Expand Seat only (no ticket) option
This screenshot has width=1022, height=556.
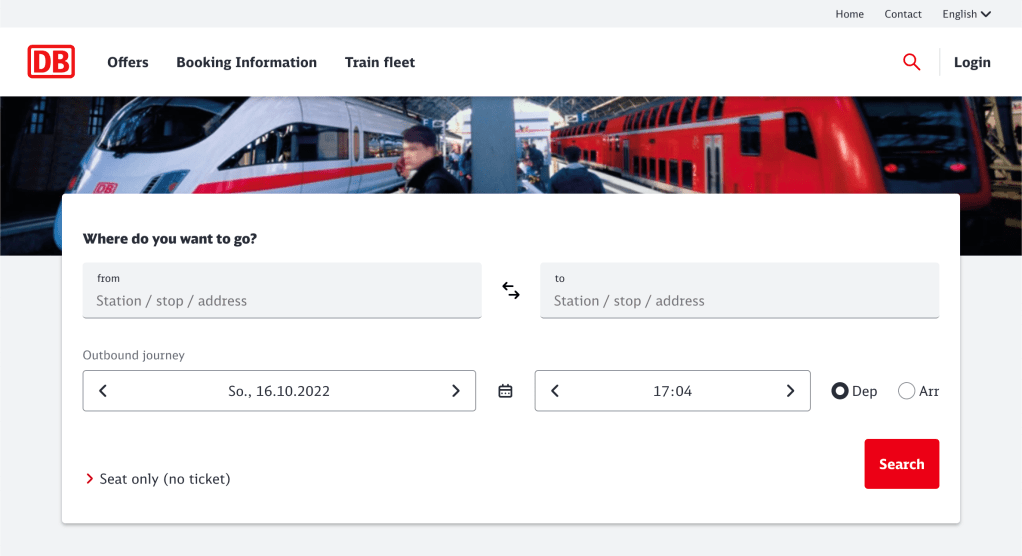click(x=160, y=479)
